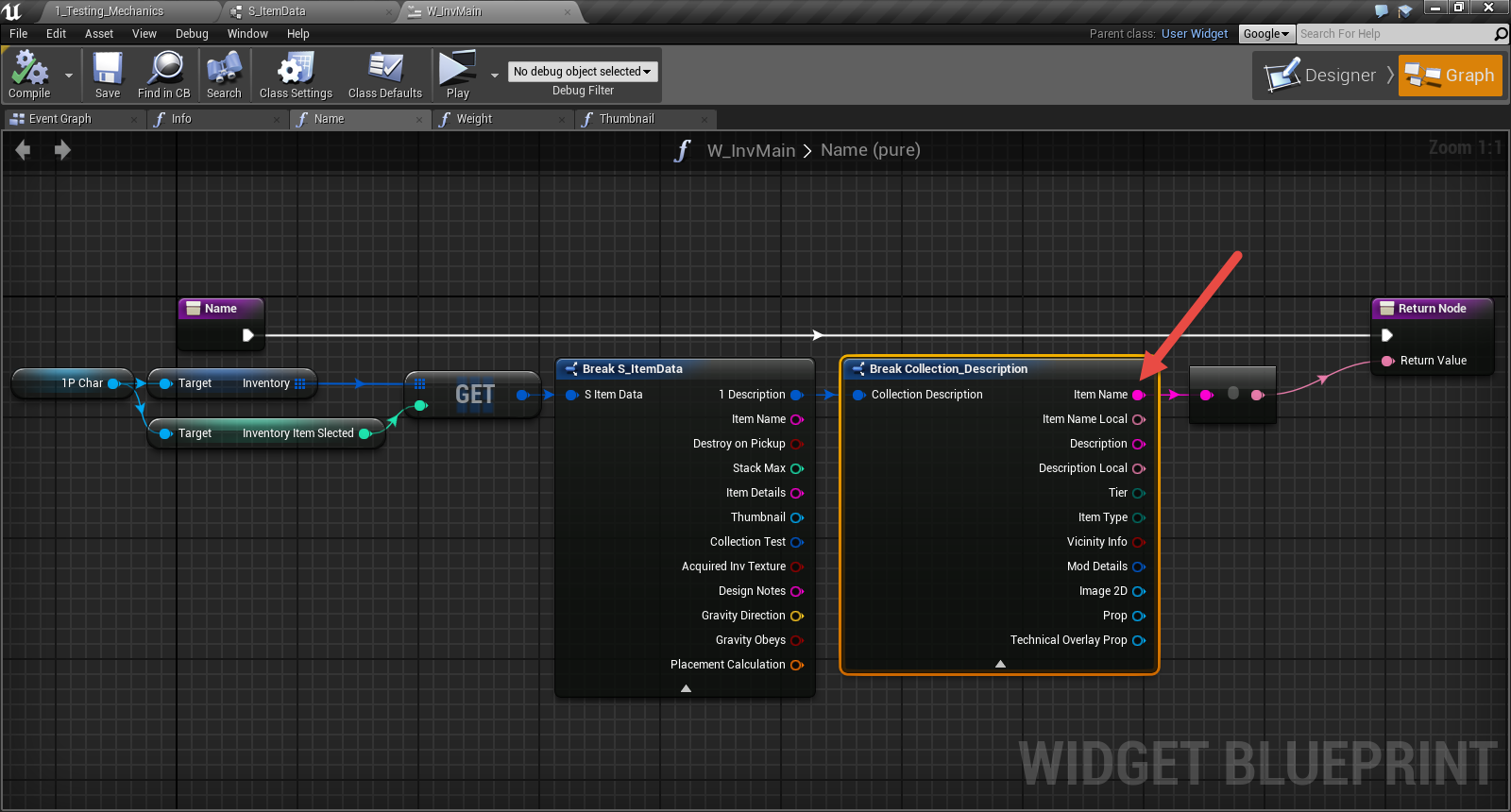Click the Tier output pin
This screenshot has width=1511, height=812.
pyautogui.click(x=1139, y=493)
